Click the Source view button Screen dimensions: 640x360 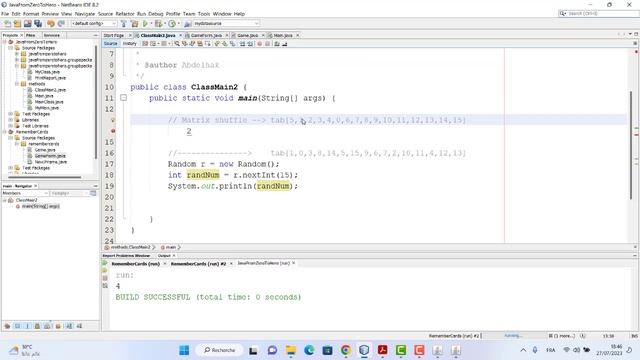(110, 44)
